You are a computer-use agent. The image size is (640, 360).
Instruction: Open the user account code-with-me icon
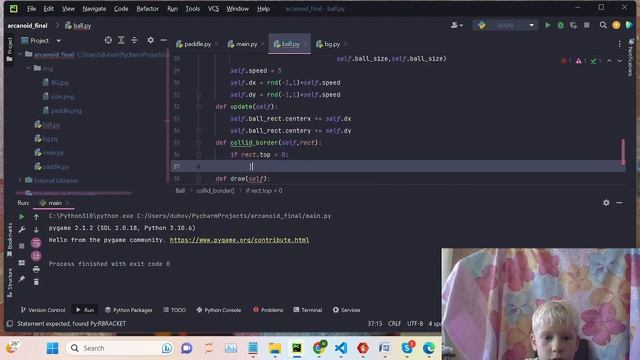click(x=456, y=25)
